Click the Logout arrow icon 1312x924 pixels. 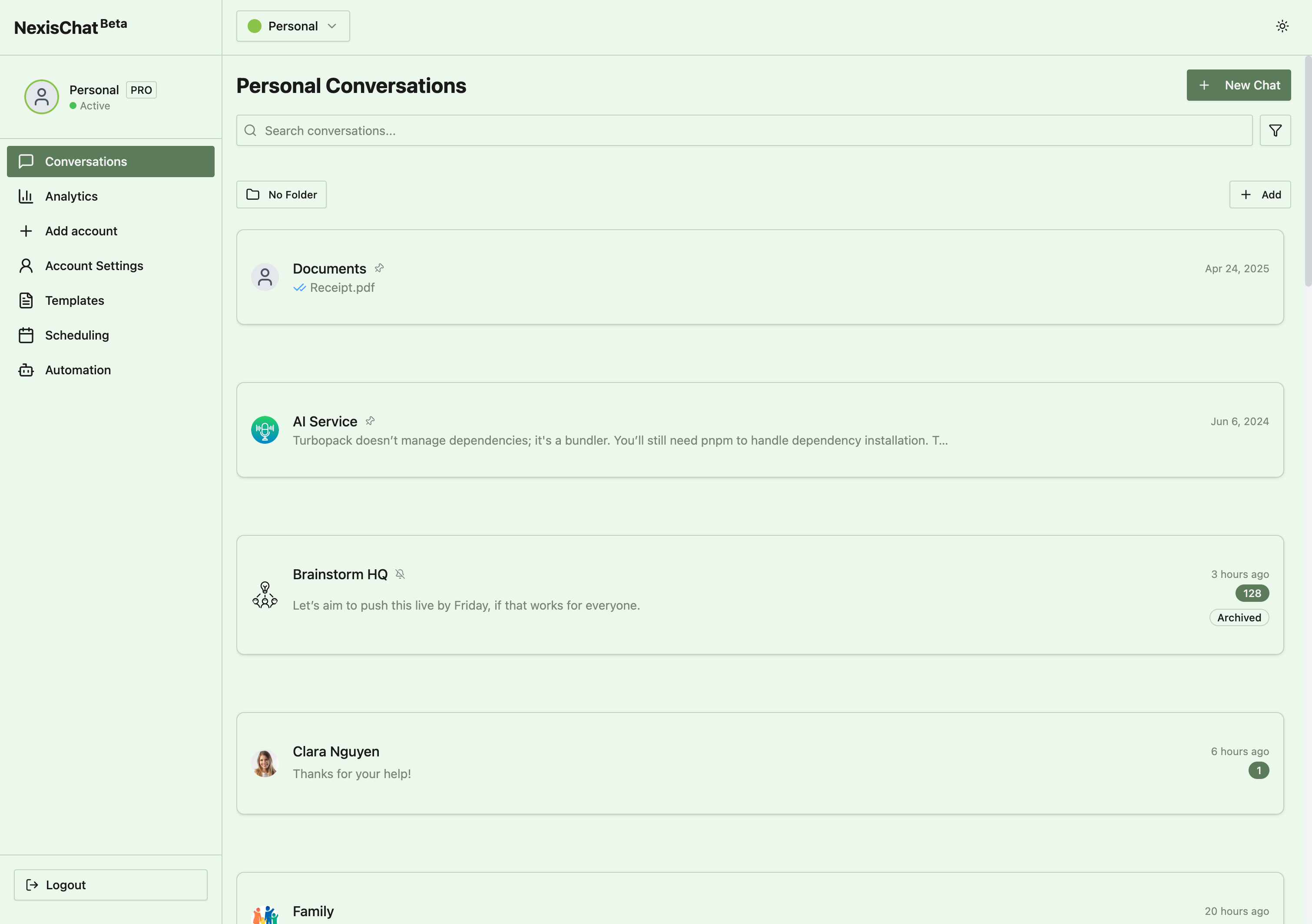click(x=33, y=884)
